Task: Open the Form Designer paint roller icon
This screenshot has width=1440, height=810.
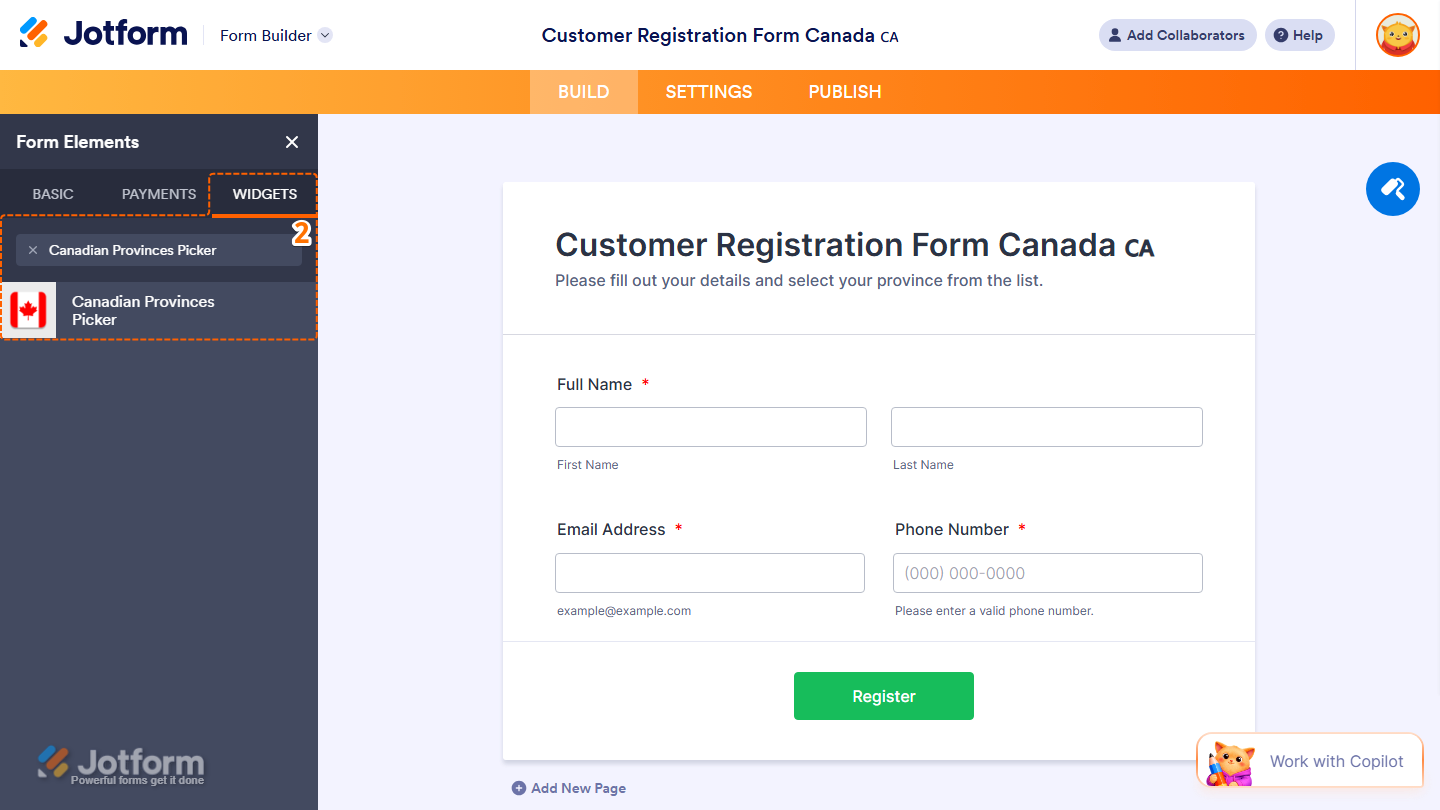Action: [1392, 189]
